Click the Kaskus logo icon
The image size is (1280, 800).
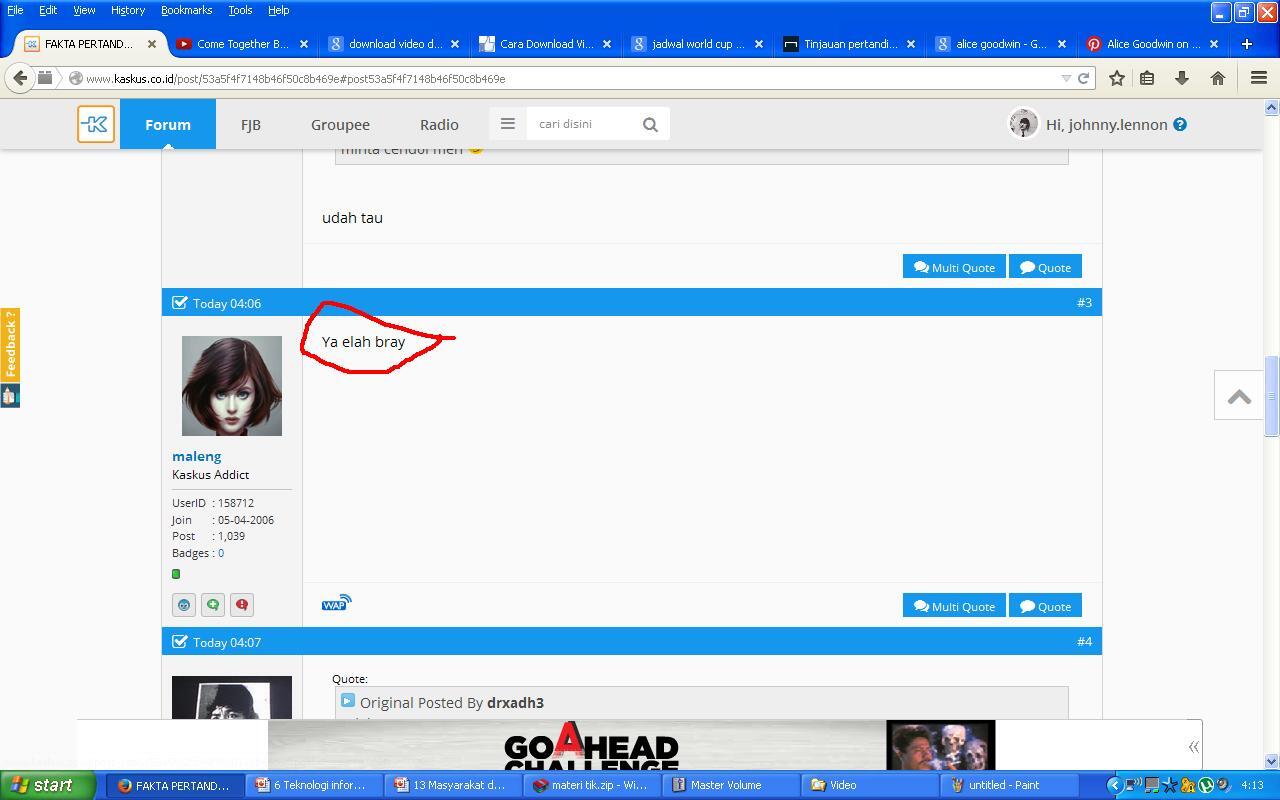[x=96, y=124]
